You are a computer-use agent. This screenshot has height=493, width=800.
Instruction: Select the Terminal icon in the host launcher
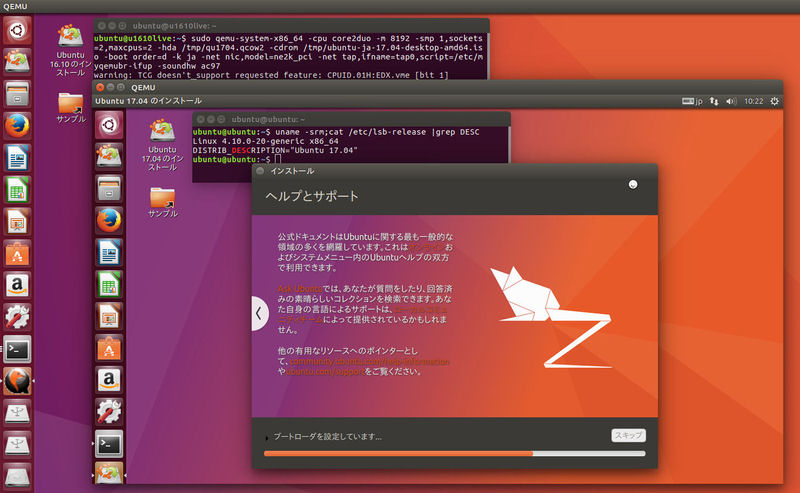[17, 349]
